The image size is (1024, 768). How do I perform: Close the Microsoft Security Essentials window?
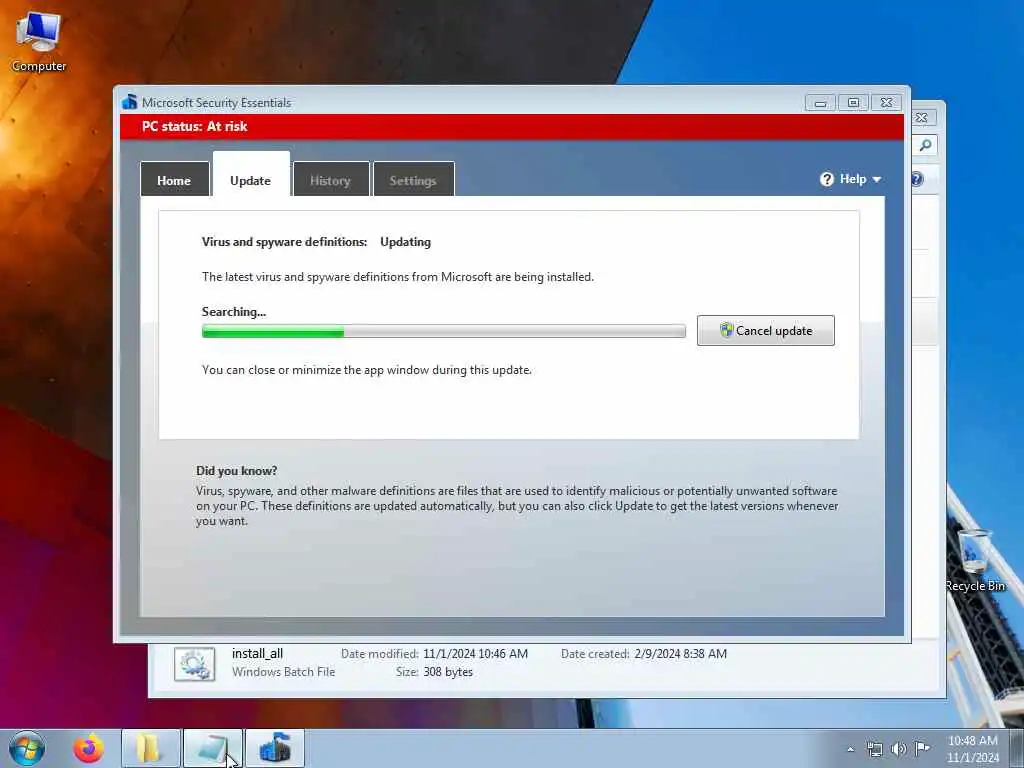886,103
